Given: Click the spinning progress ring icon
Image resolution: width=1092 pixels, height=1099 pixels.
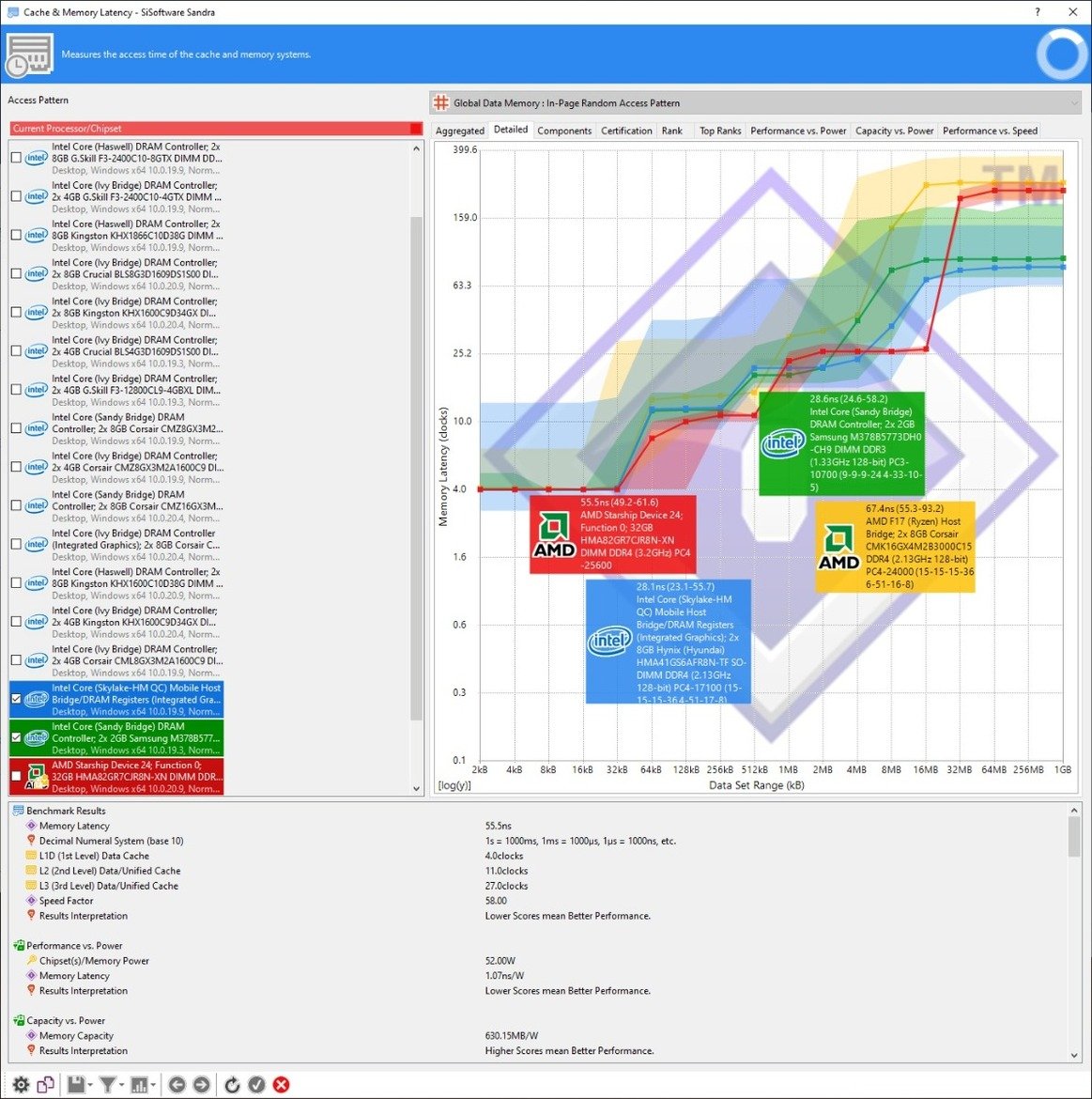Looking at the screenshot, I should pyautogui.click(x=1062, y=54).
